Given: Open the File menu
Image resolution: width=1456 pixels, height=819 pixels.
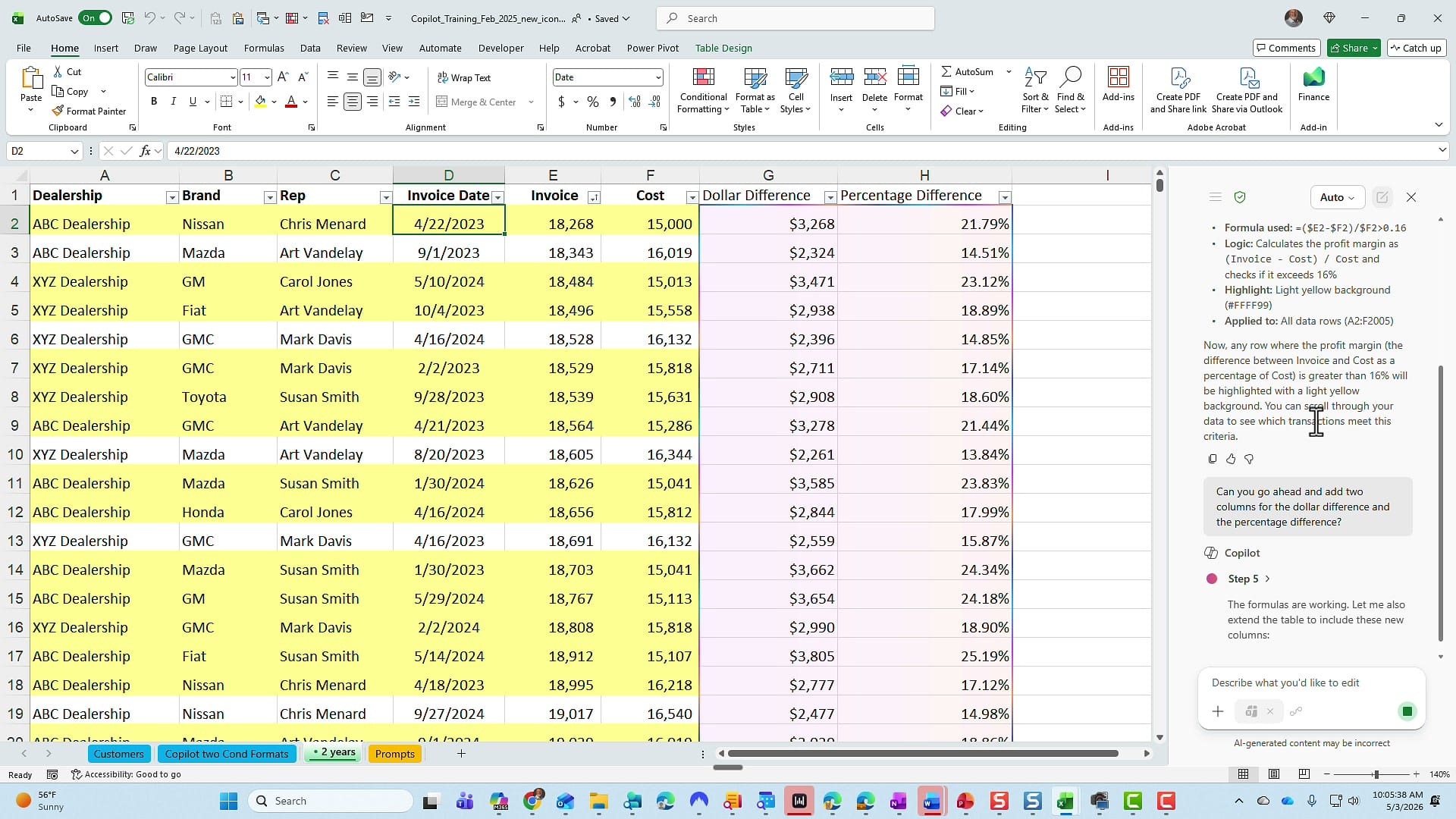Looking at the screenshot, I should click(24, 48).
